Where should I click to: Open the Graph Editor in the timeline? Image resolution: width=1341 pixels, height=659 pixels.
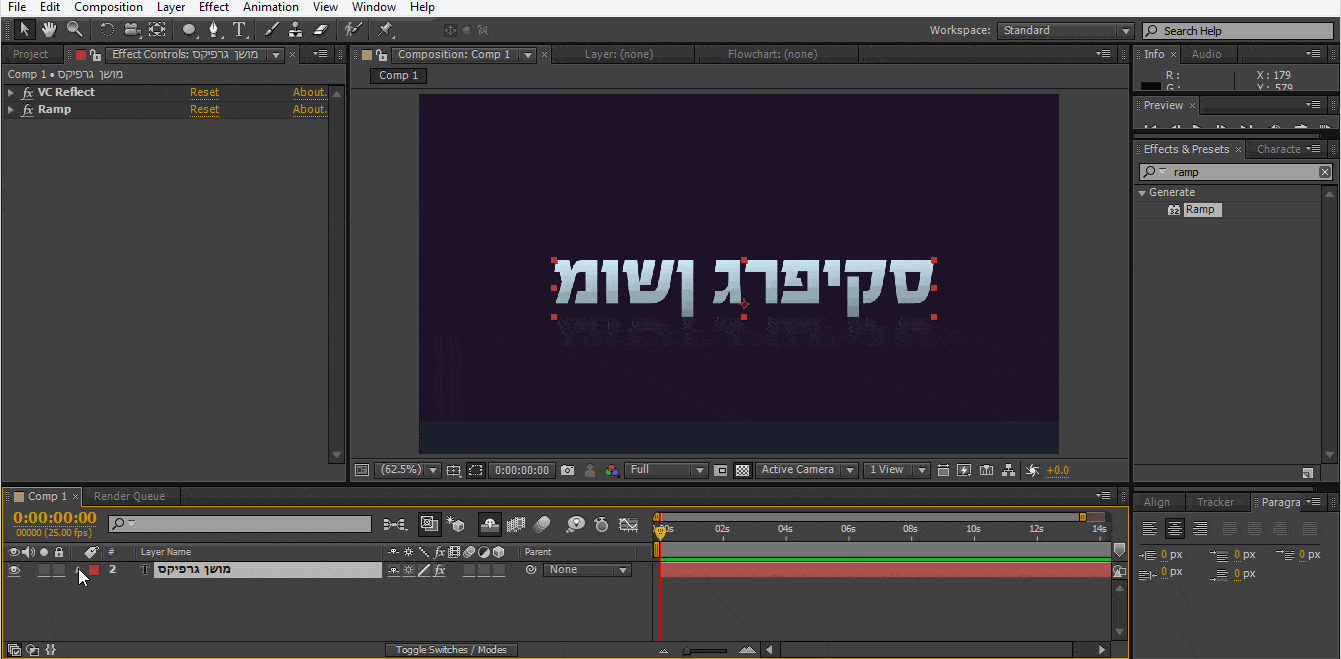[x=628, y=524]
